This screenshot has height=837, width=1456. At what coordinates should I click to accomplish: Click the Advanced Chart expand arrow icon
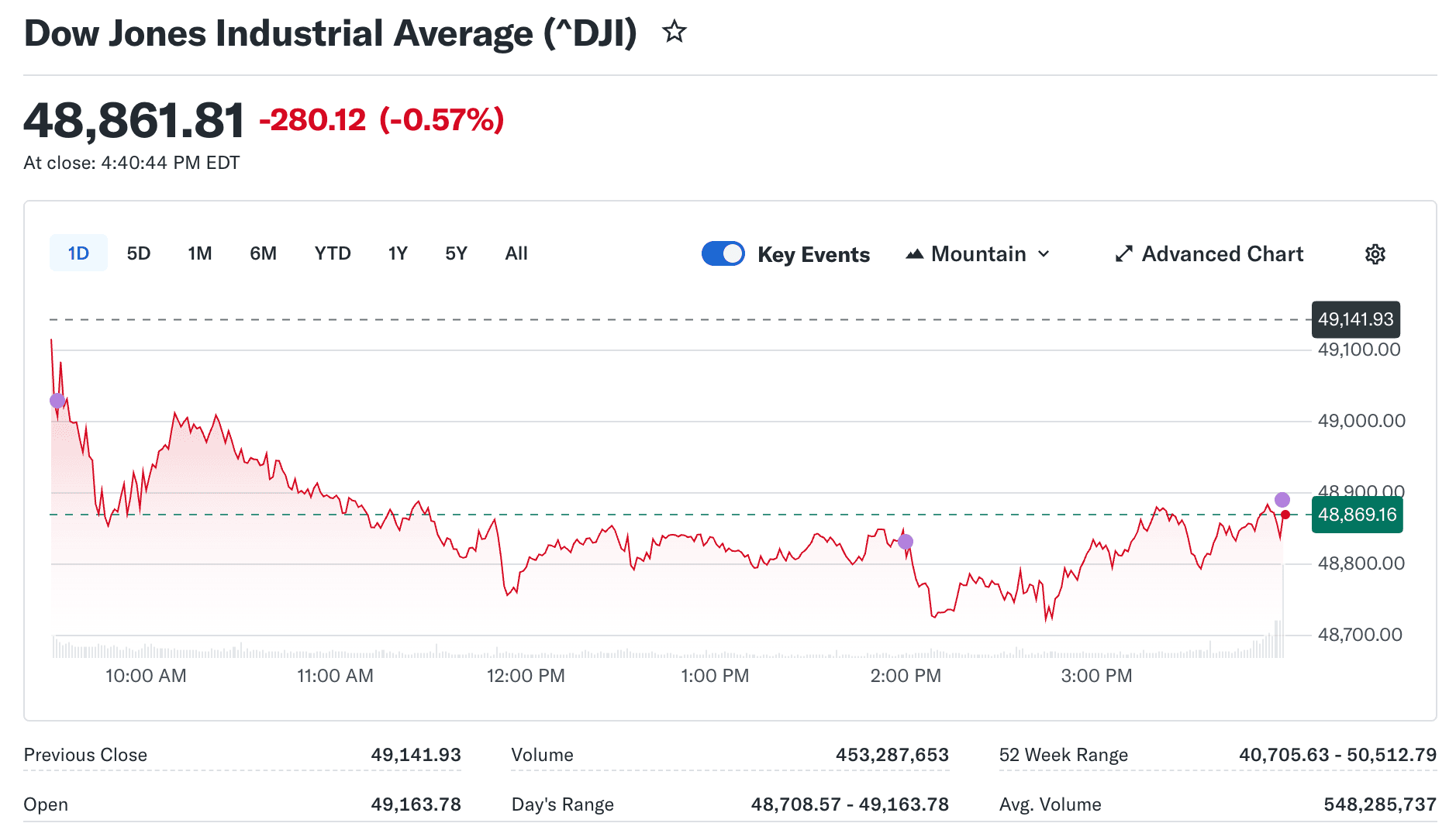(x=1123, y=254)
